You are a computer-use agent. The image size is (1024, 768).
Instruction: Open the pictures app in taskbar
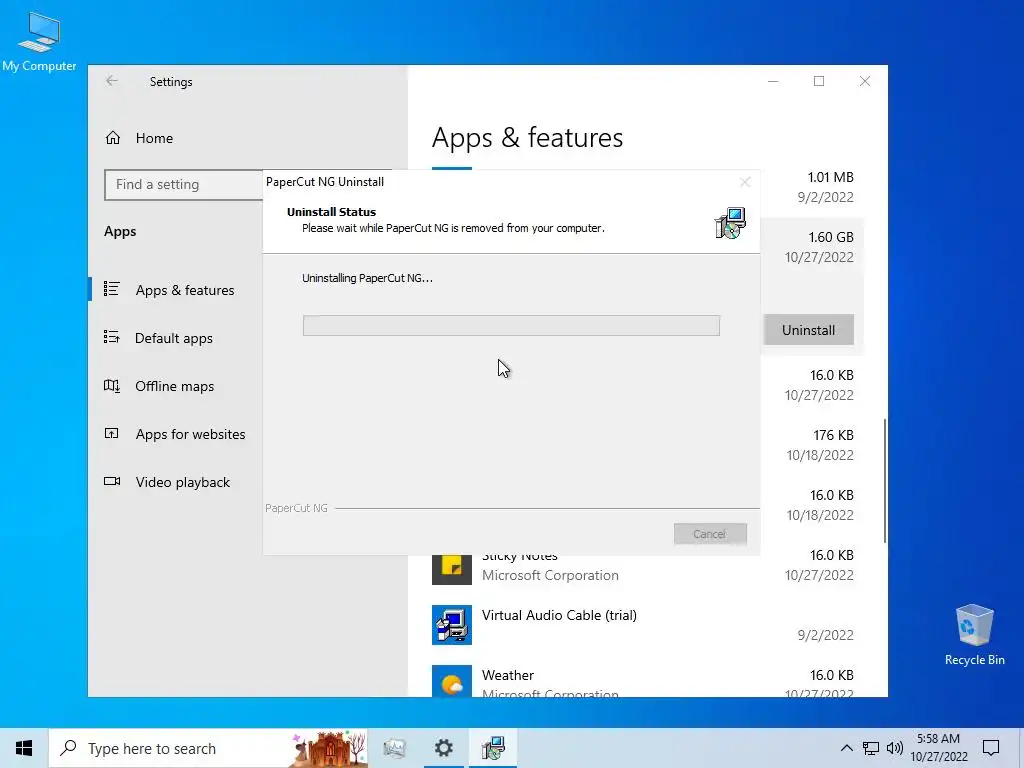pos(394,748)
